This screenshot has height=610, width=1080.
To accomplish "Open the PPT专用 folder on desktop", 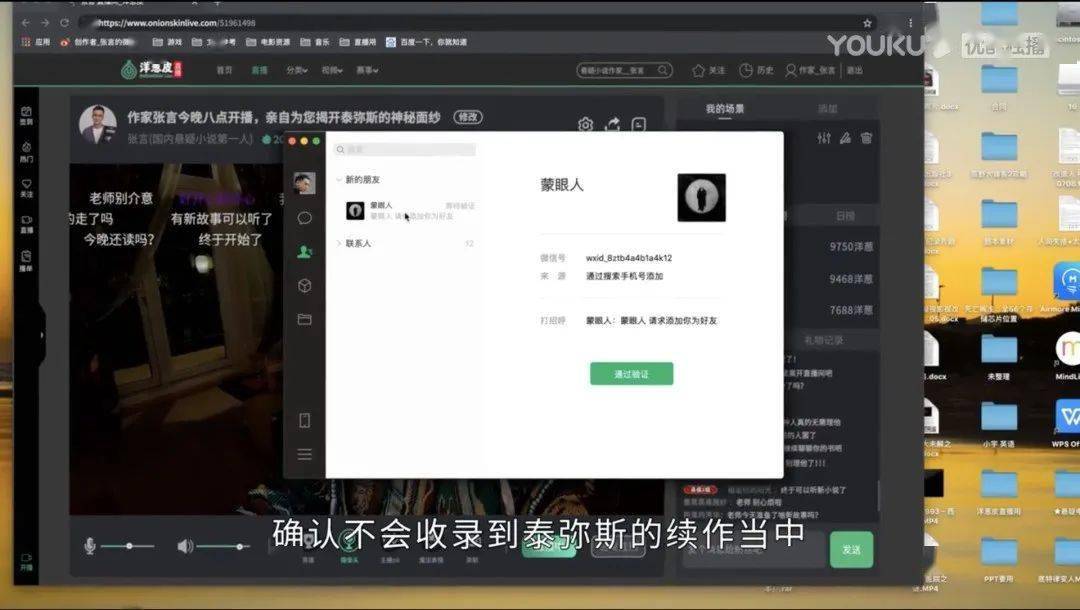I will pos(999,559).
